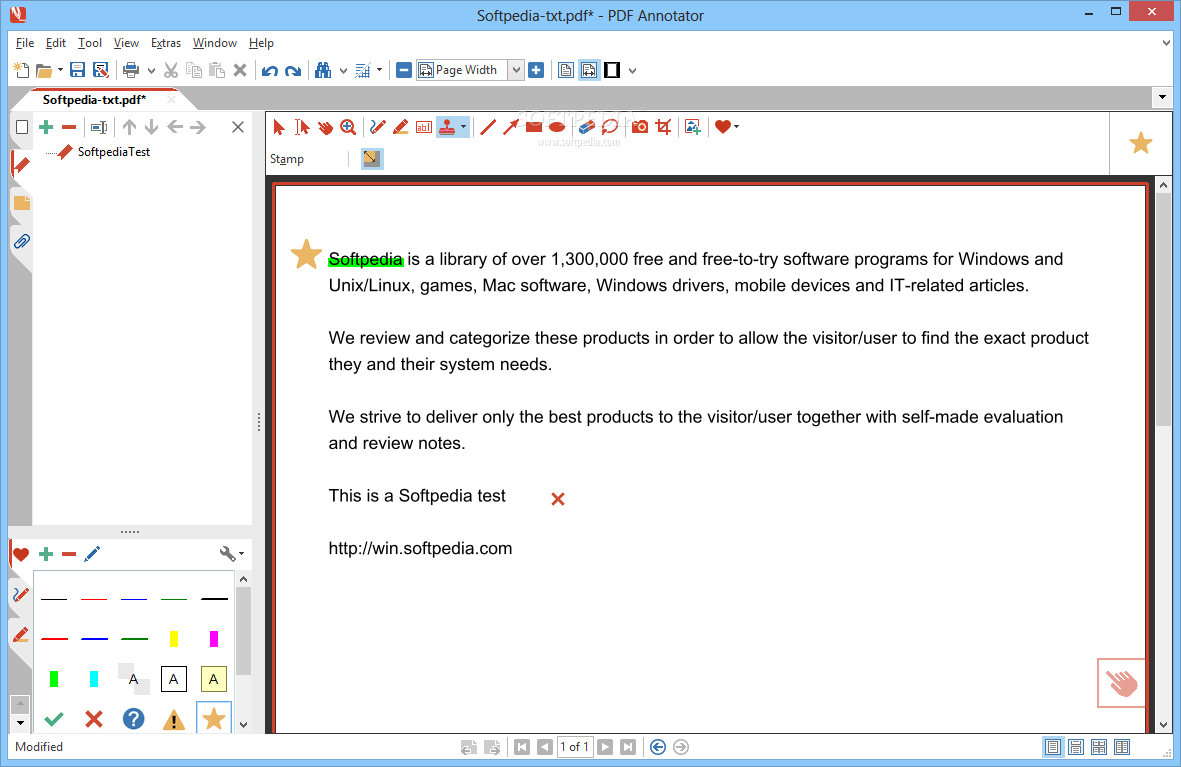Toggle the floating pan hand button on the page

tap(1121, 683)
